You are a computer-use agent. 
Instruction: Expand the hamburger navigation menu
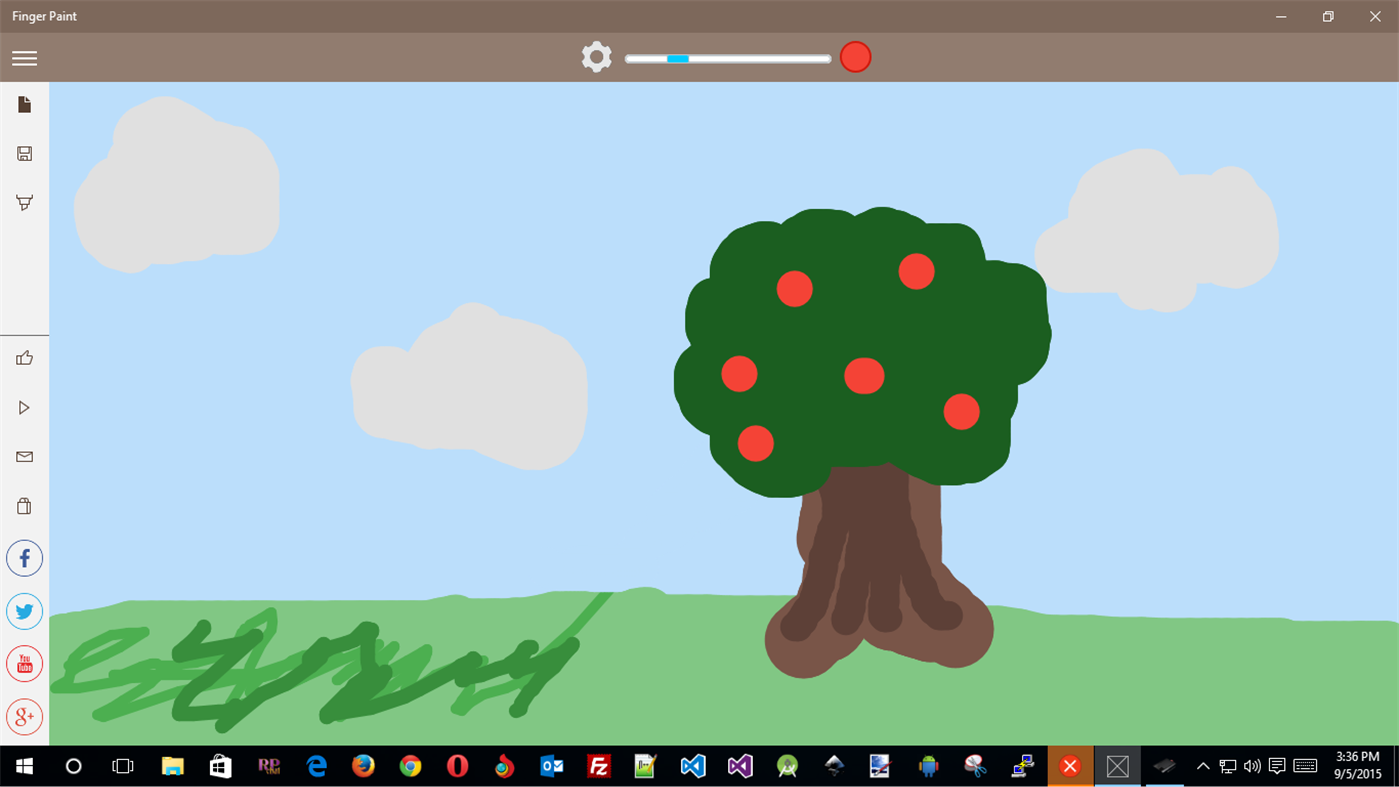(x=24, y=57)
